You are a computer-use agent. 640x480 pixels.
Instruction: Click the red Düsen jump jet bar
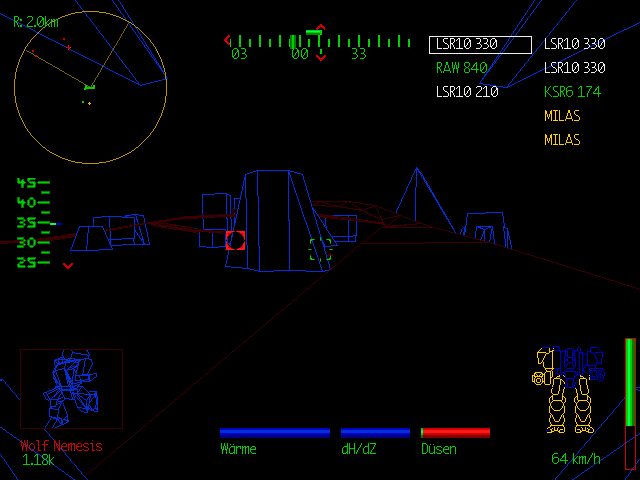click(x=456, y=433)
